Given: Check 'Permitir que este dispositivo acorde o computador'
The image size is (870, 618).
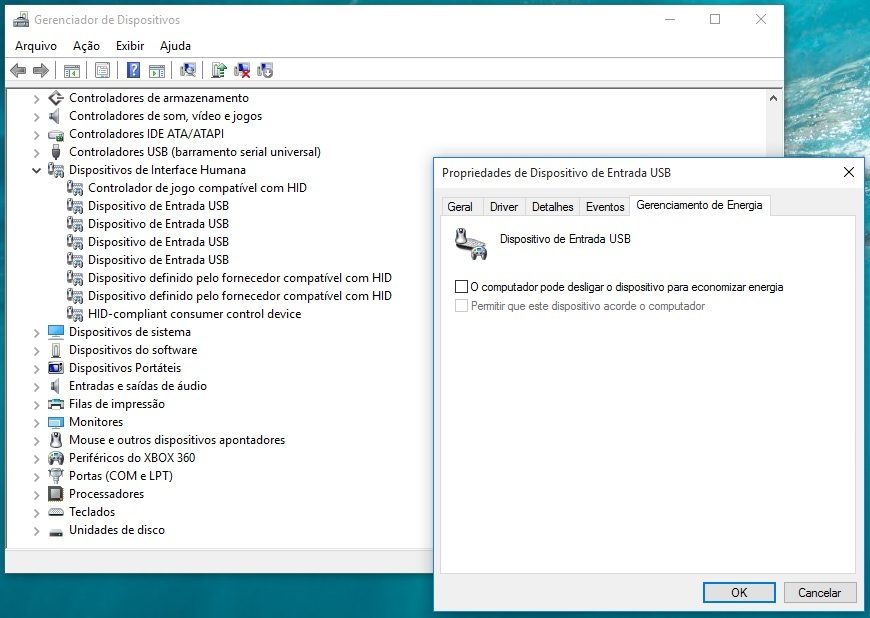Looking at the screenshot, I should point(461,306).
